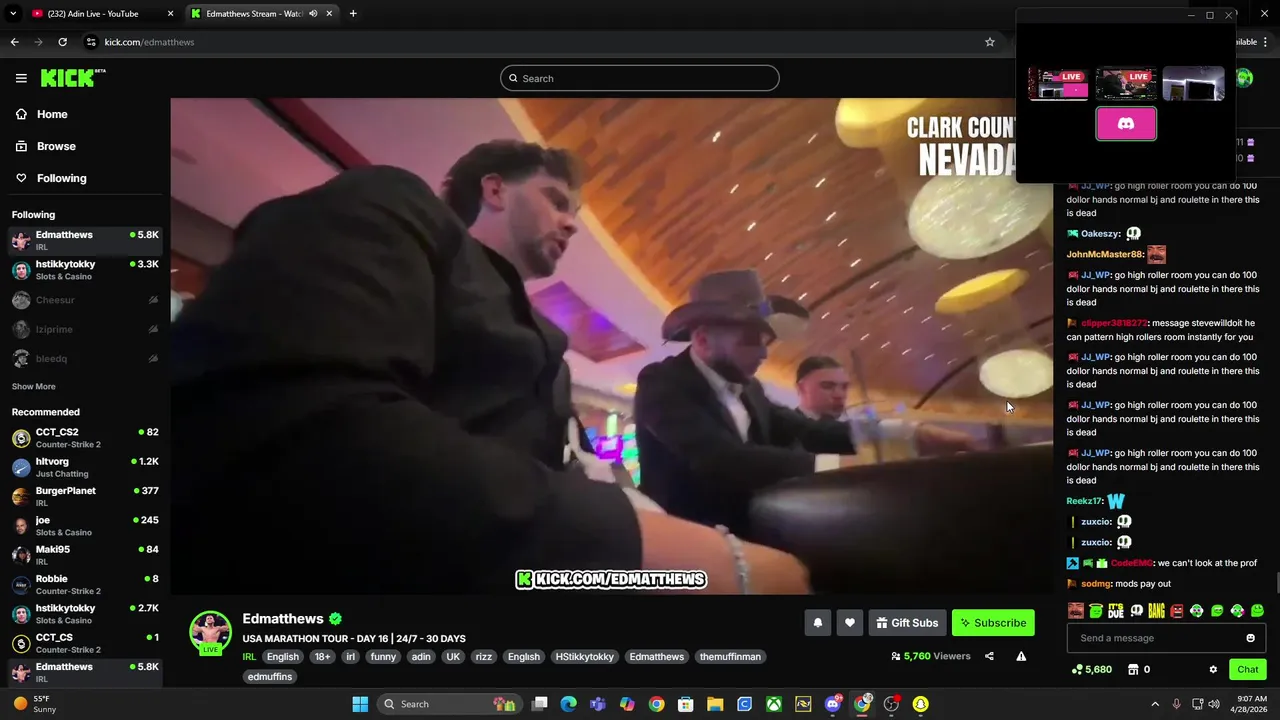Click the Discord button in the overlay window
Image resolution: width=1280 pixels, height=720 pixels.
[1126, 123]
